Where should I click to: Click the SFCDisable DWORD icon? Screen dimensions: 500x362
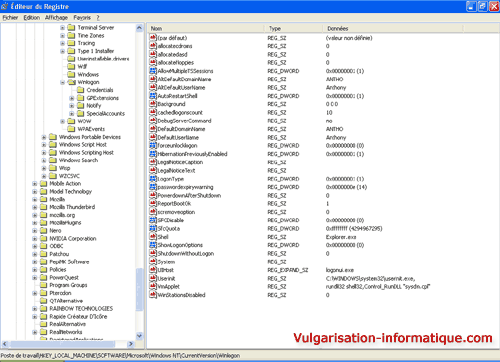click(x=153, y=220)
